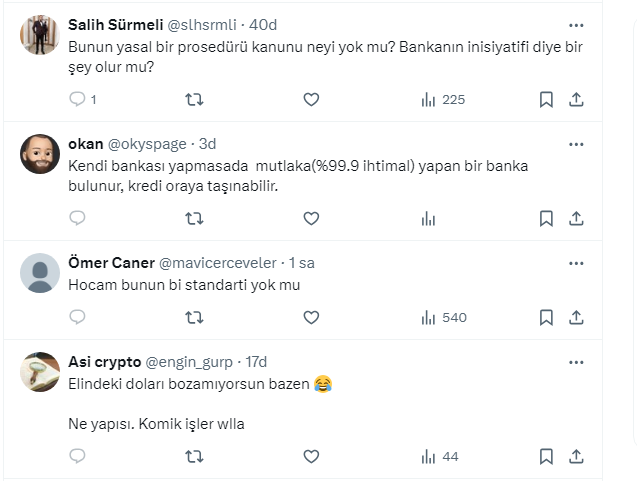View analytics for Ömer Caner's tweet
The width and height of the screenshot is (637, 481).
pos(442,317)
